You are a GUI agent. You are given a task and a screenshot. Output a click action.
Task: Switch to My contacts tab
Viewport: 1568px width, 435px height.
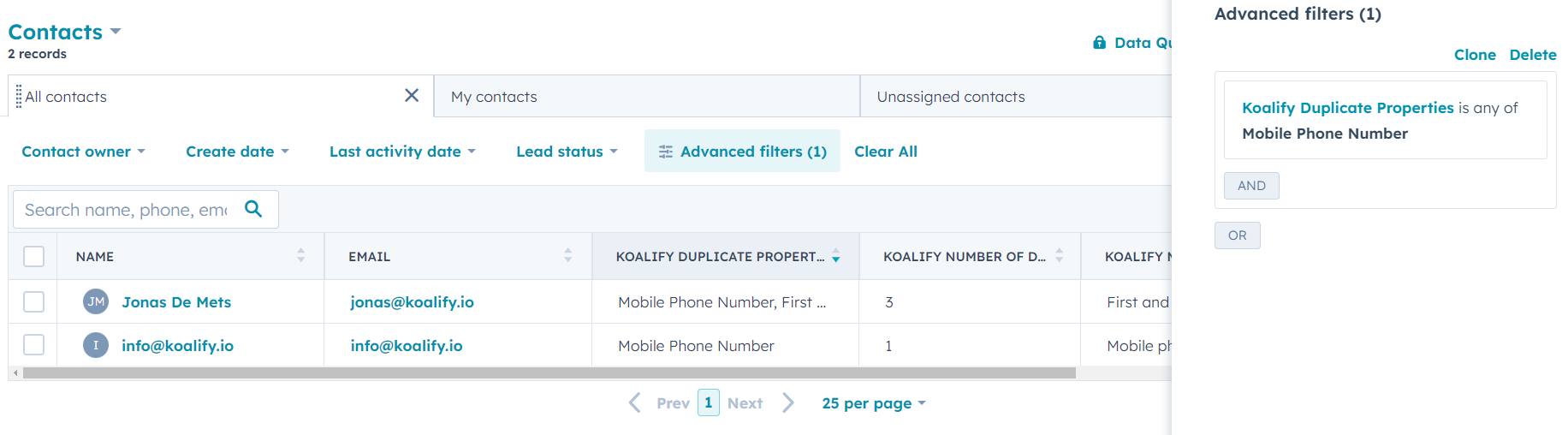(x=494, y=97)
